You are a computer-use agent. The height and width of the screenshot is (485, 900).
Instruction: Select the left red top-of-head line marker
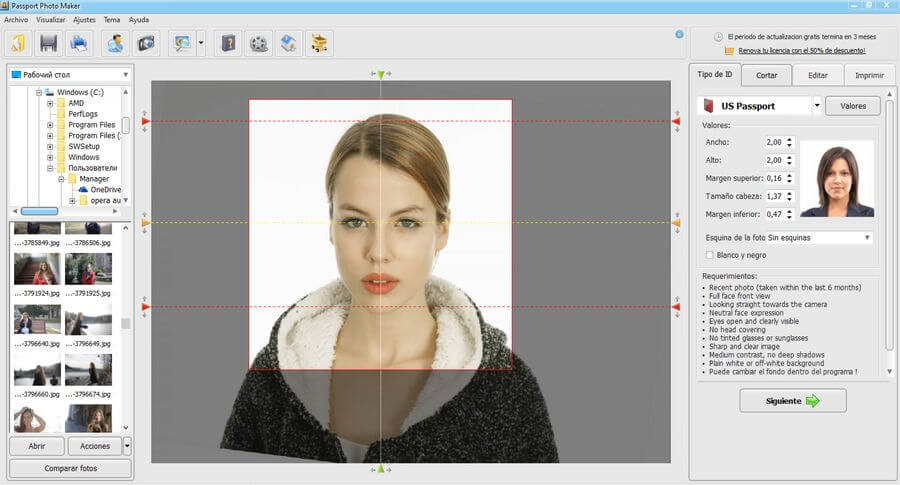click(x=146, y=121)
